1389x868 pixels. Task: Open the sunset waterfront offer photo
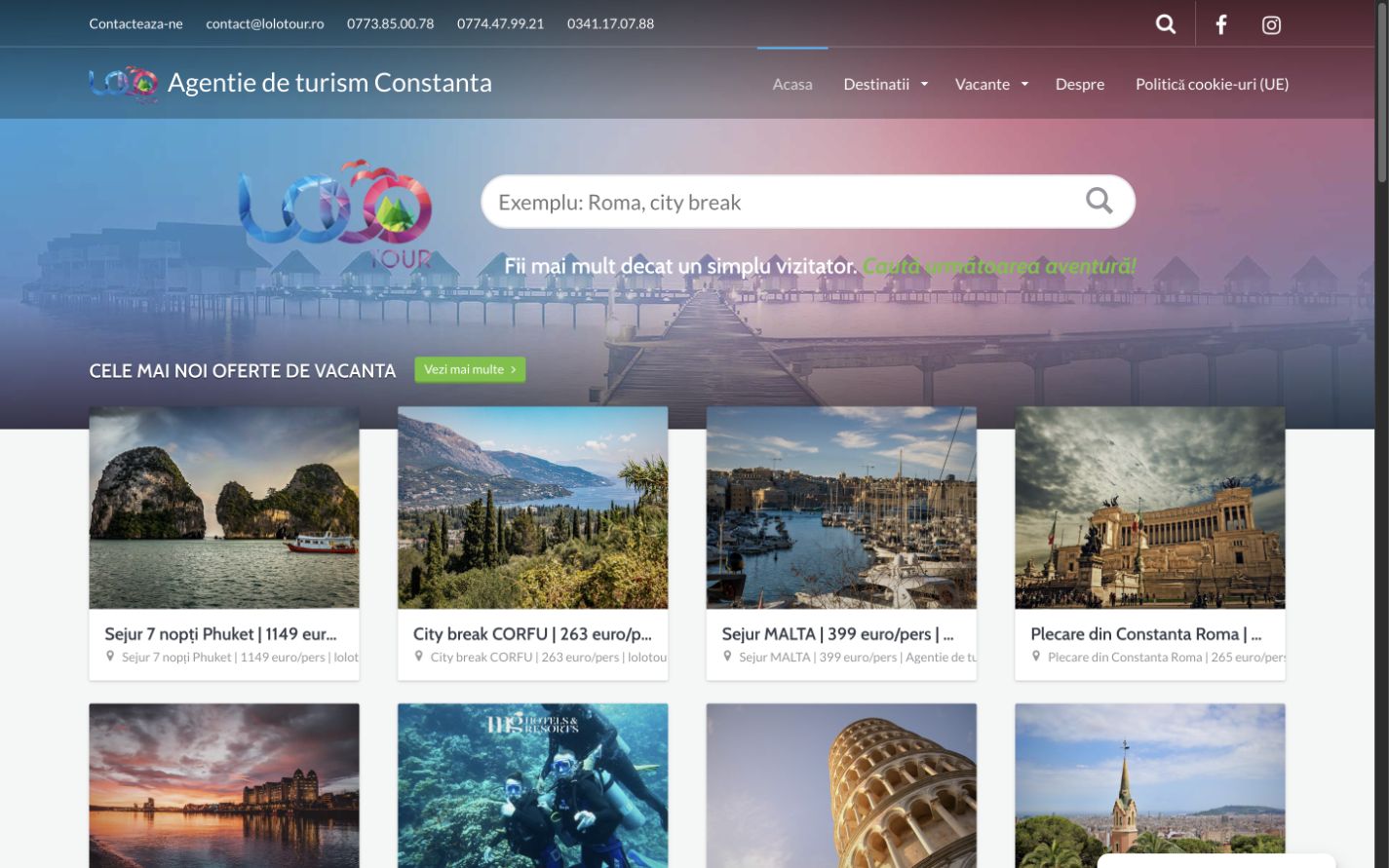224,785
